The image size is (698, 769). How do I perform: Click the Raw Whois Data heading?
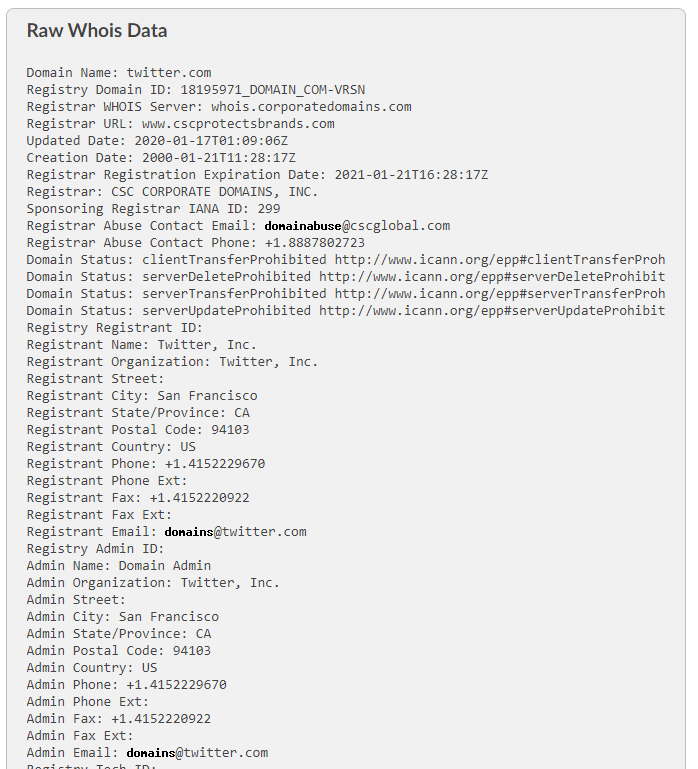97,30
